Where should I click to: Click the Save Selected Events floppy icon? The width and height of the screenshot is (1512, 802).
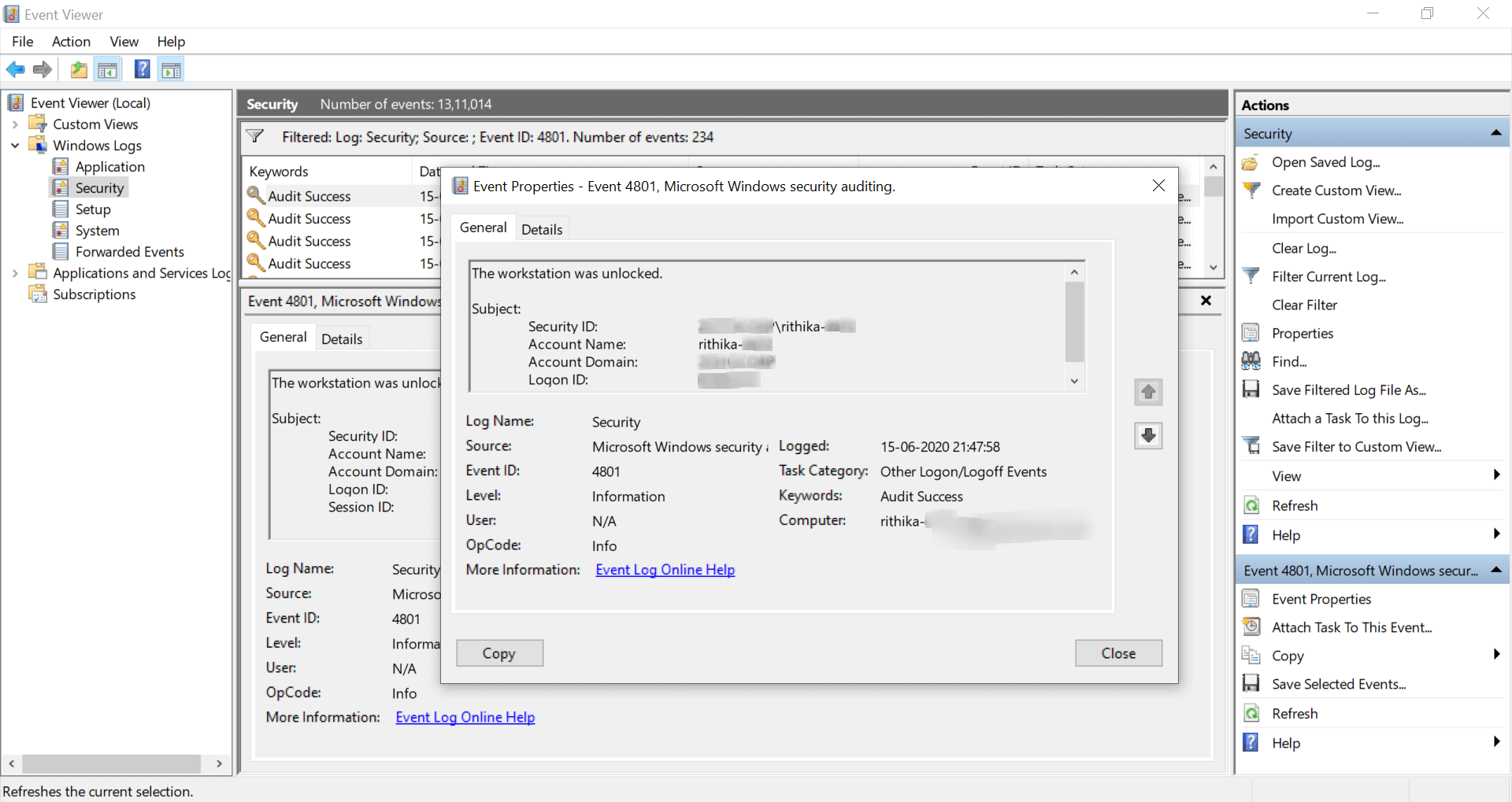coord(1251,684)
